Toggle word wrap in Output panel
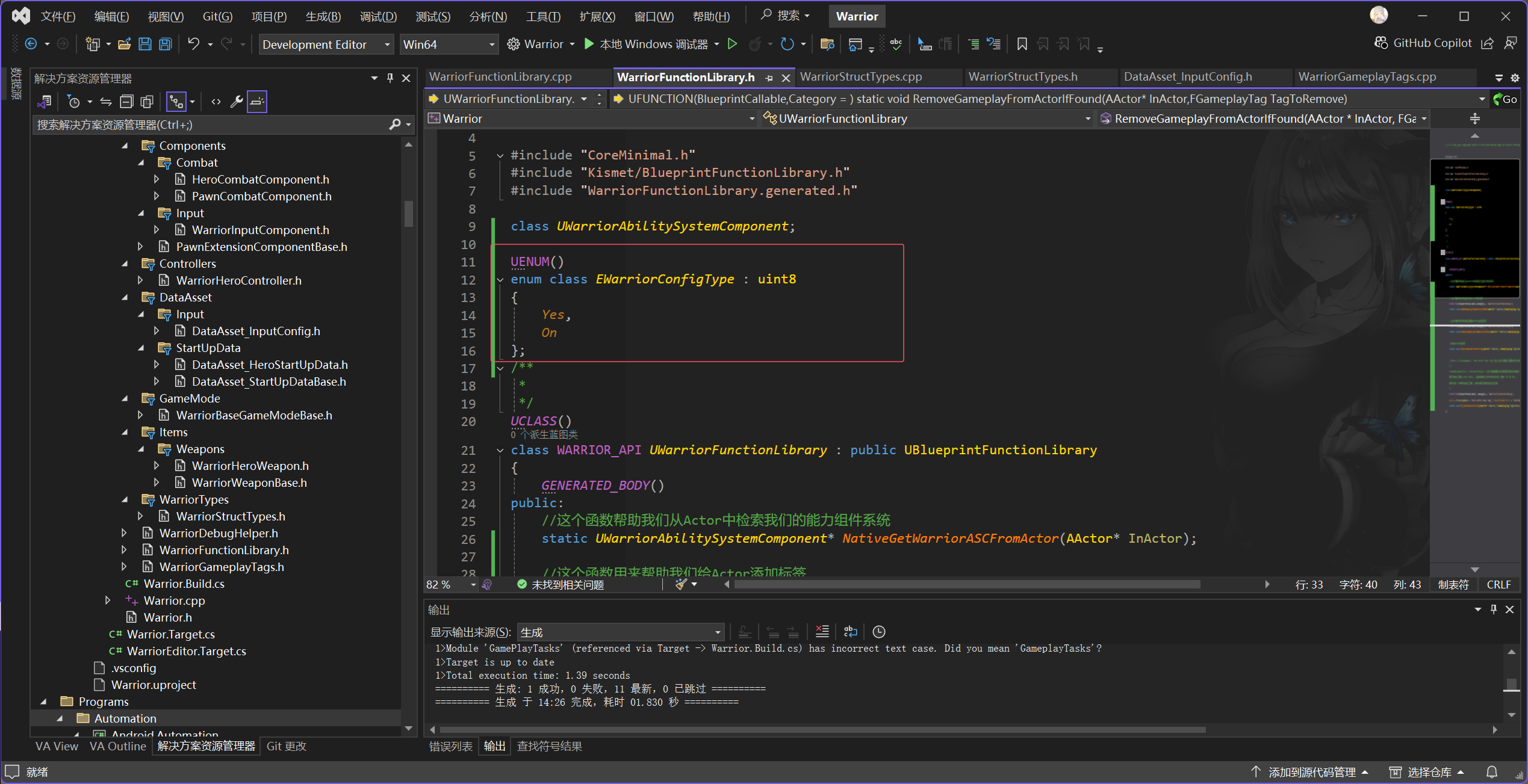The height and width of the screenshot is (784, 1528). click(x=851, y=632)
